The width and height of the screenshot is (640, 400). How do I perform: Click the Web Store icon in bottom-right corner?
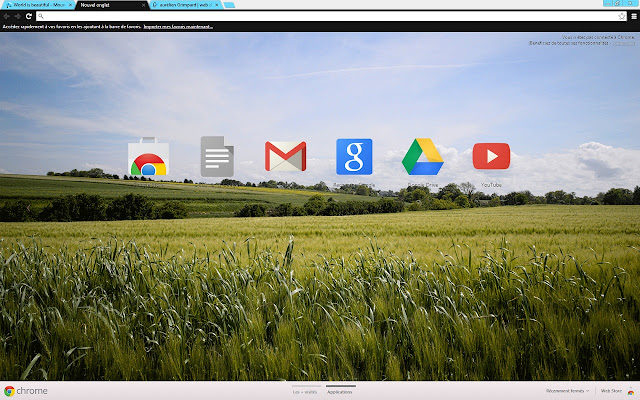631,391
